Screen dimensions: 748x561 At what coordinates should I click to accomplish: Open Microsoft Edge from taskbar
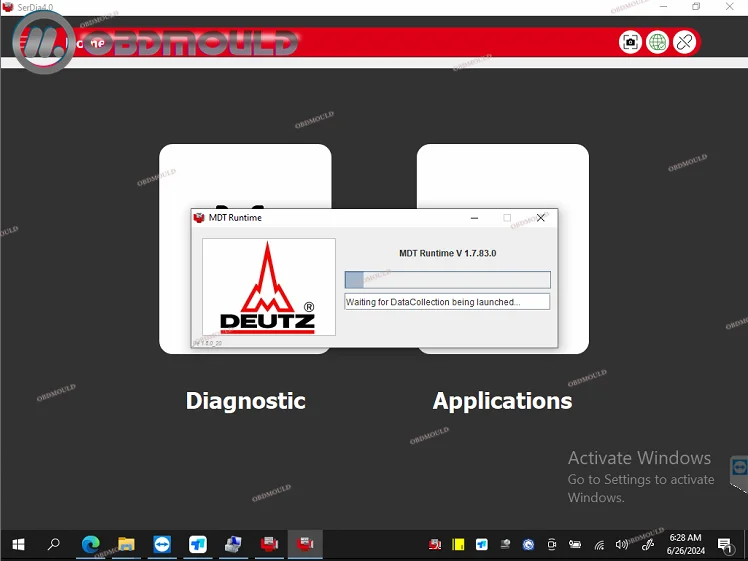click(91, 544)
